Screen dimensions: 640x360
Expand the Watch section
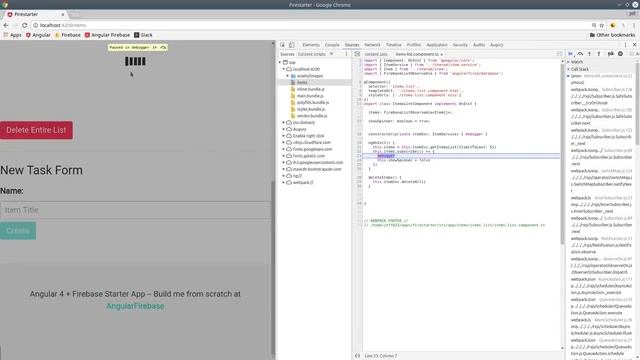[x=569, y=62]
